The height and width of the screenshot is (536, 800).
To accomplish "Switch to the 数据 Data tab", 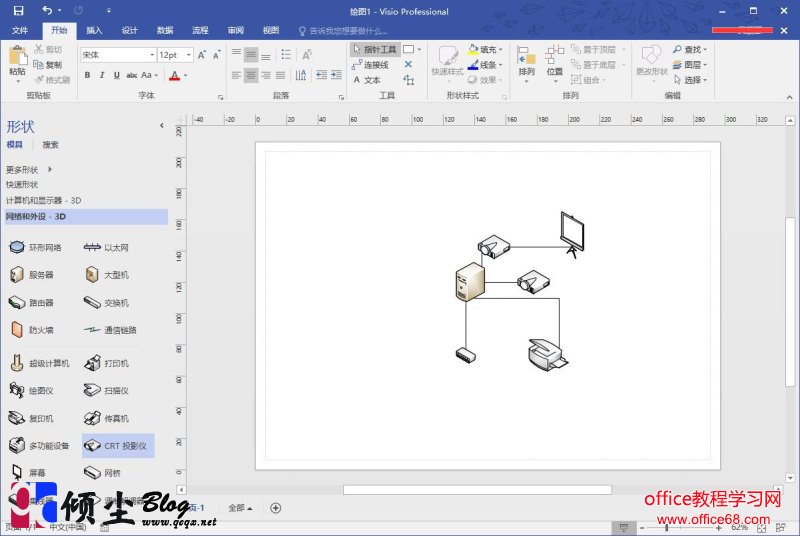I will [165, 31].
